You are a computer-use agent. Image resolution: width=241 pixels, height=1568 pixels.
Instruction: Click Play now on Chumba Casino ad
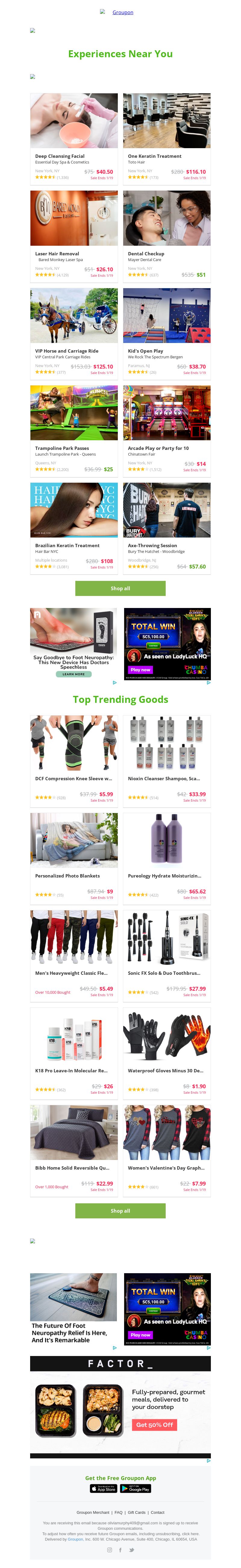(140, 669)
